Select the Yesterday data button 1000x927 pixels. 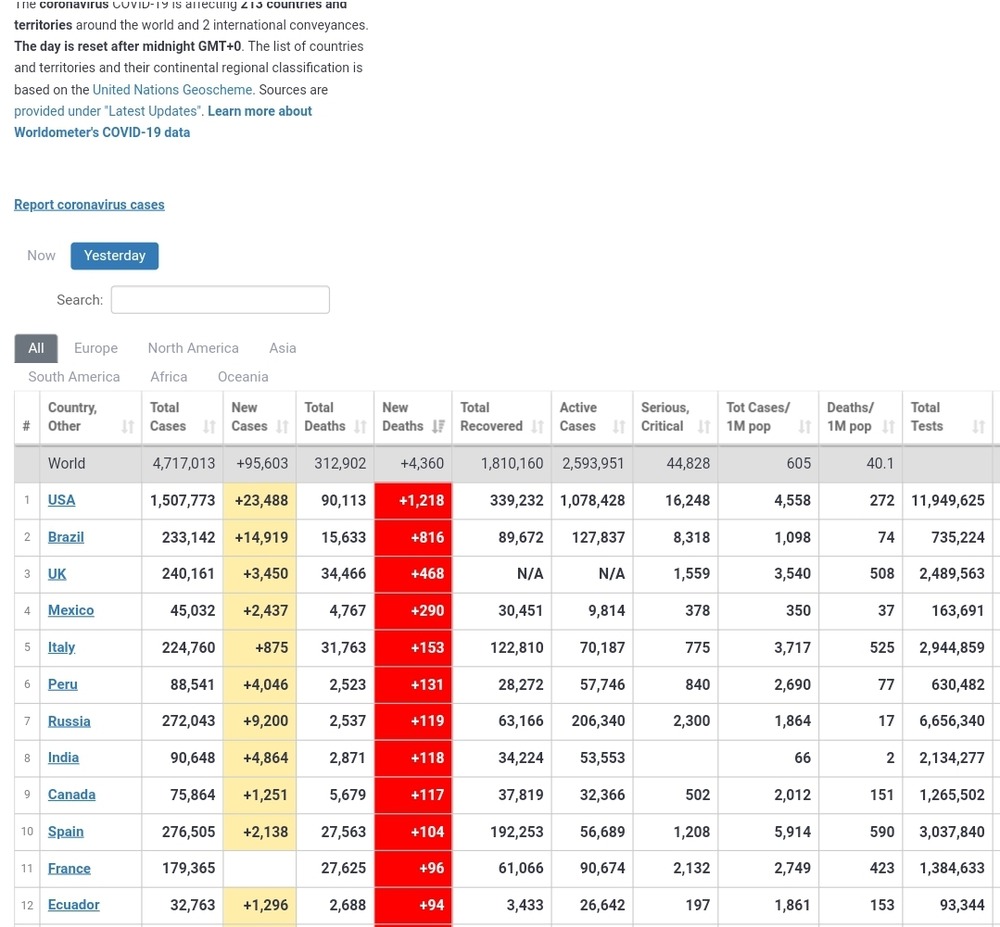[x=114, y=256]
